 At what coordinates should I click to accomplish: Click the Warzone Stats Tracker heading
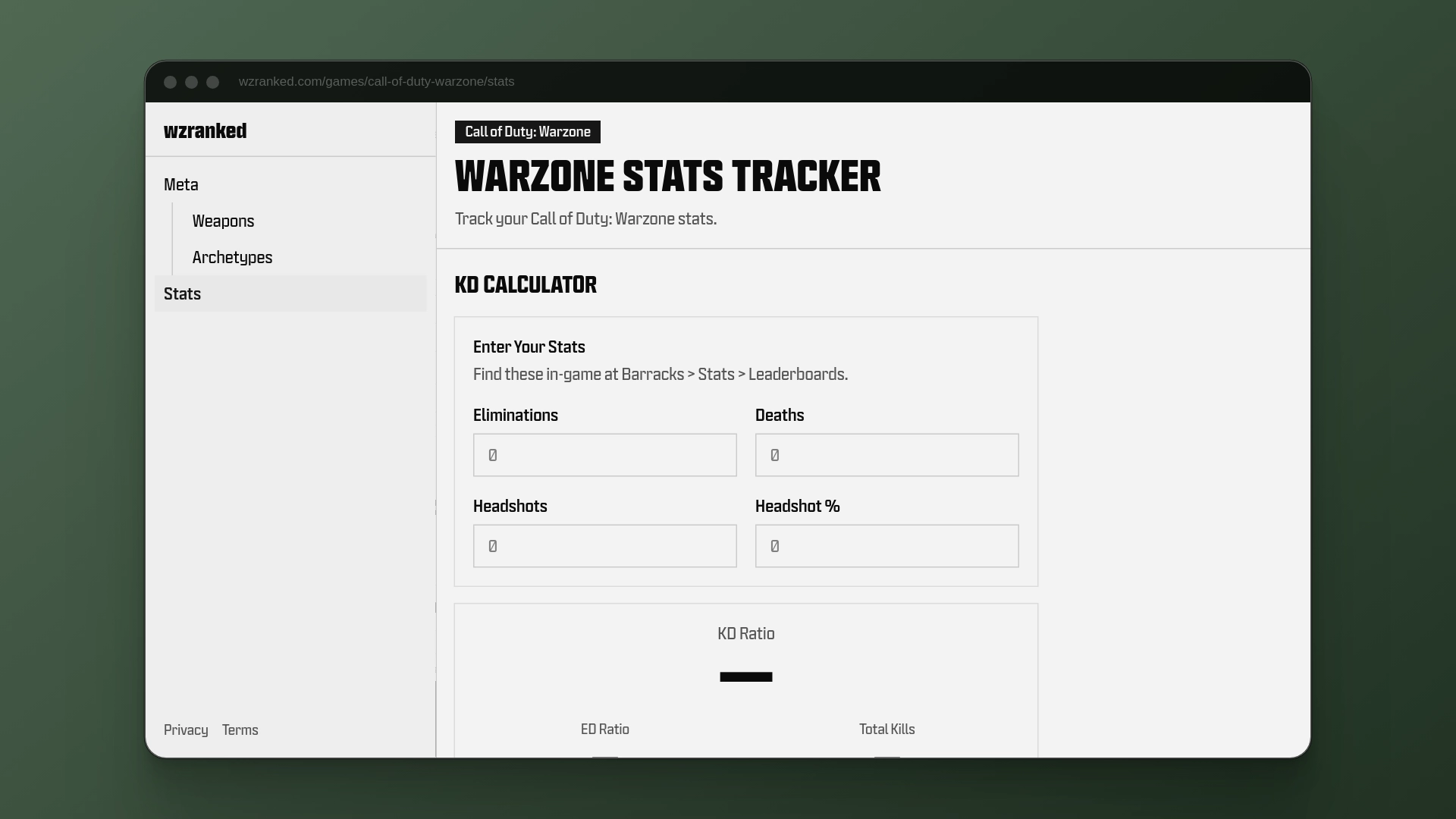coord(667,177)
